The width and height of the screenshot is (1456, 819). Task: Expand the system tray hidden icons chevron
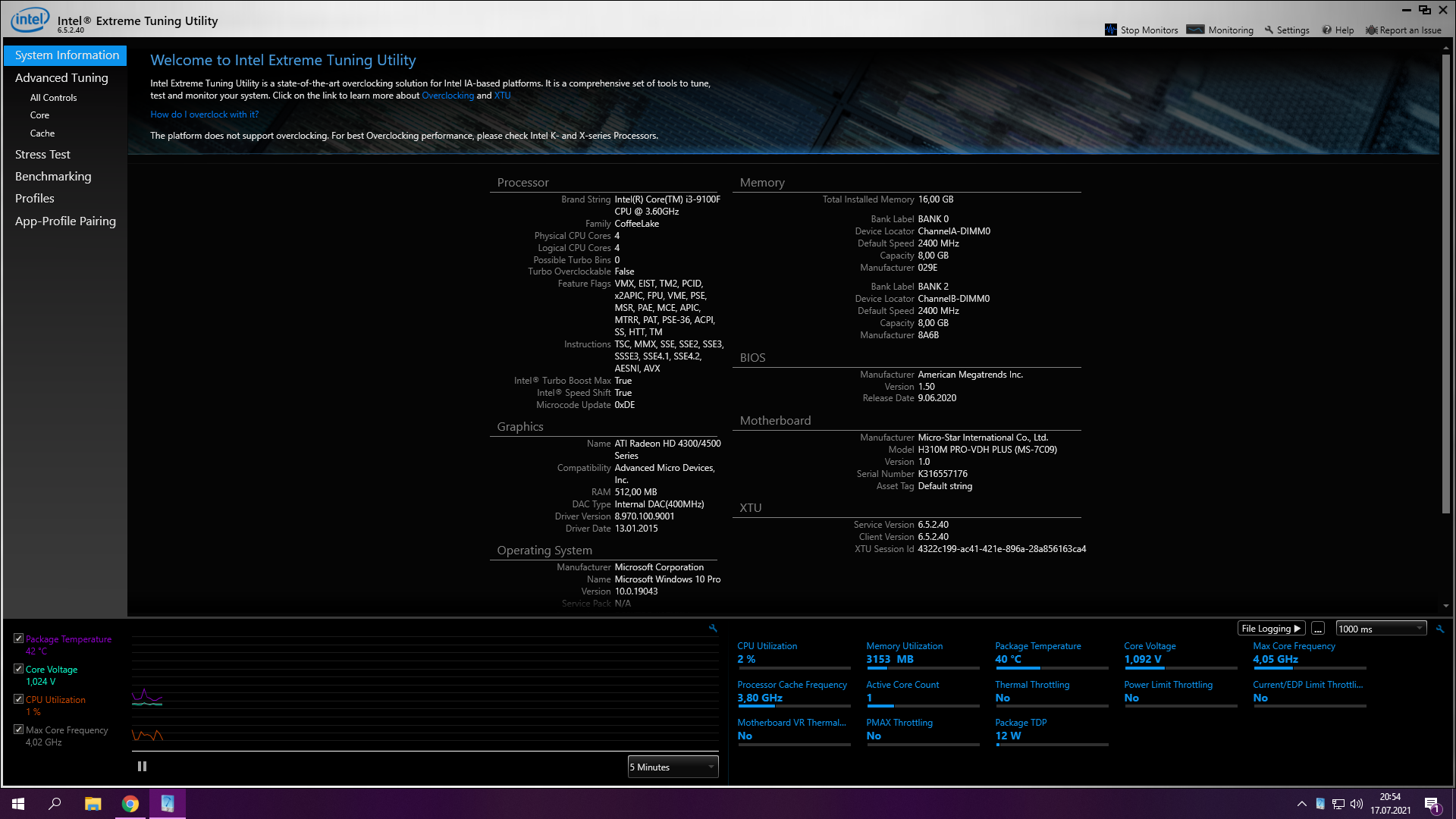coord(1301,804)
